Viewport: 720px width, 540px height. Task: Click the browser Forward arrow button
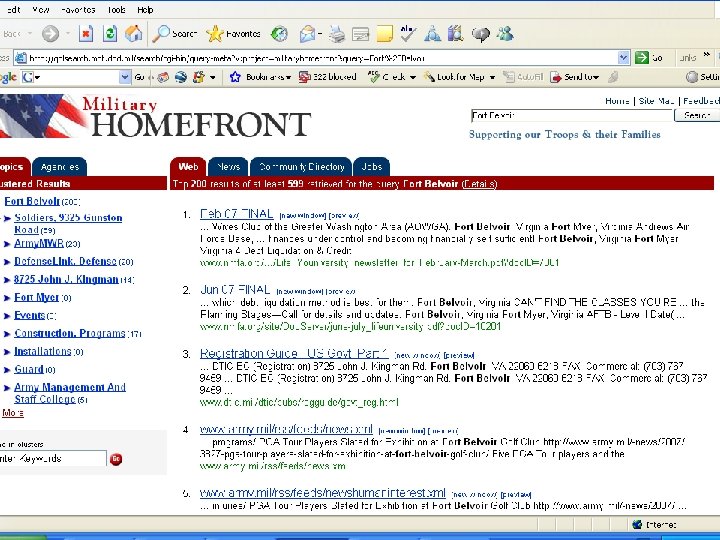coord(50,34)
